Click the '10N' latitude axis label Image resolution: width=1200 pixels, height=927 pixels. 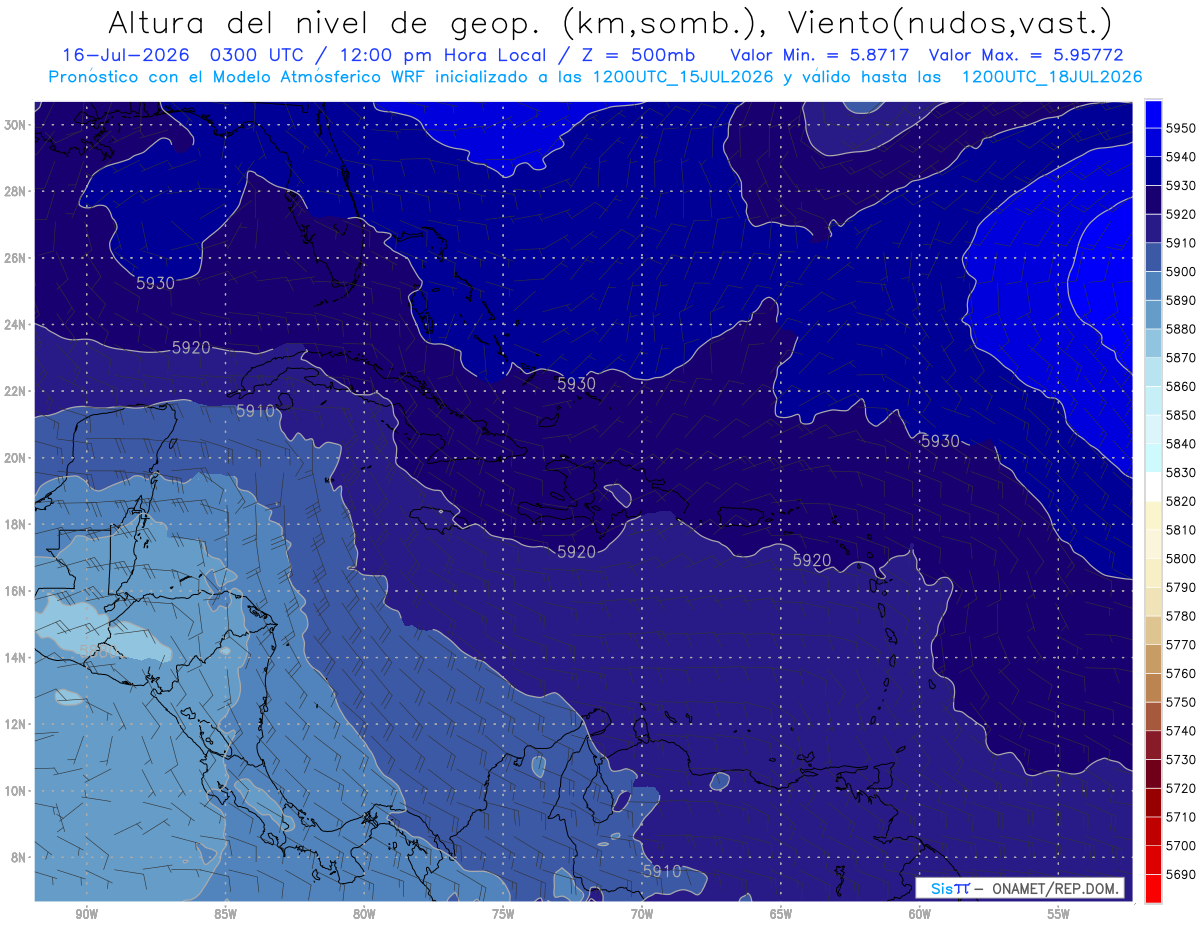[x=17, y=790]
